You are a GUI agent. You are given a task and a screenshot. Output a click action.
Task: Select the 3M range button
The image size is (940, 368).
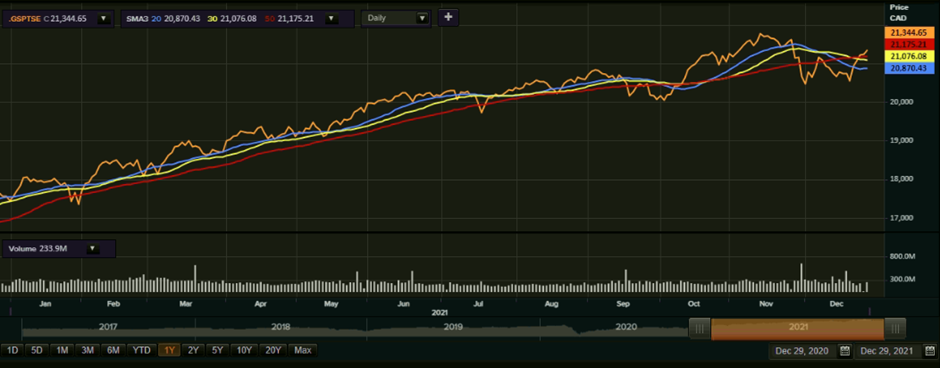[88, 350]
